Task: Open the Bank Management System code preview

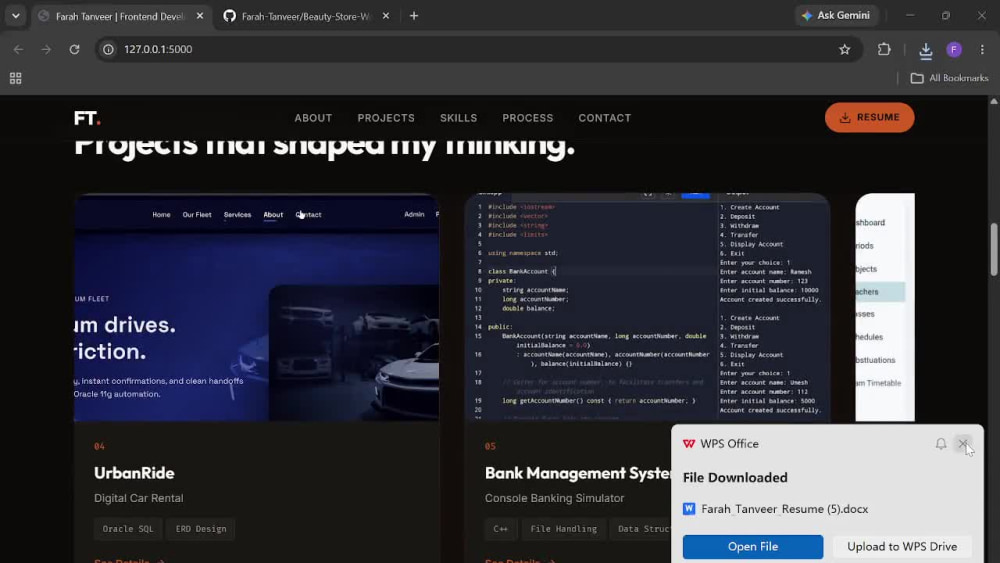Action: click(x=647, y=307)
